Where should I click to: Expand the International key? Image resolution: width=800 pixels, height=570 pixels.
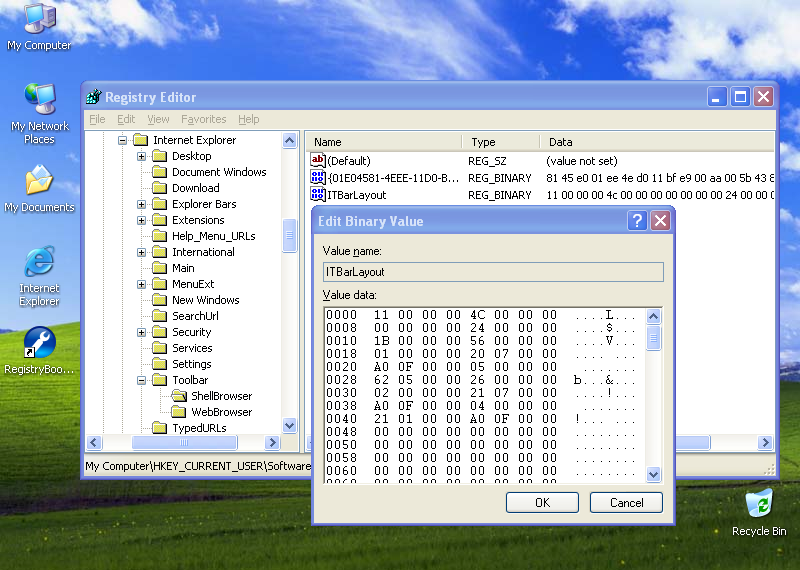point(141,252)
